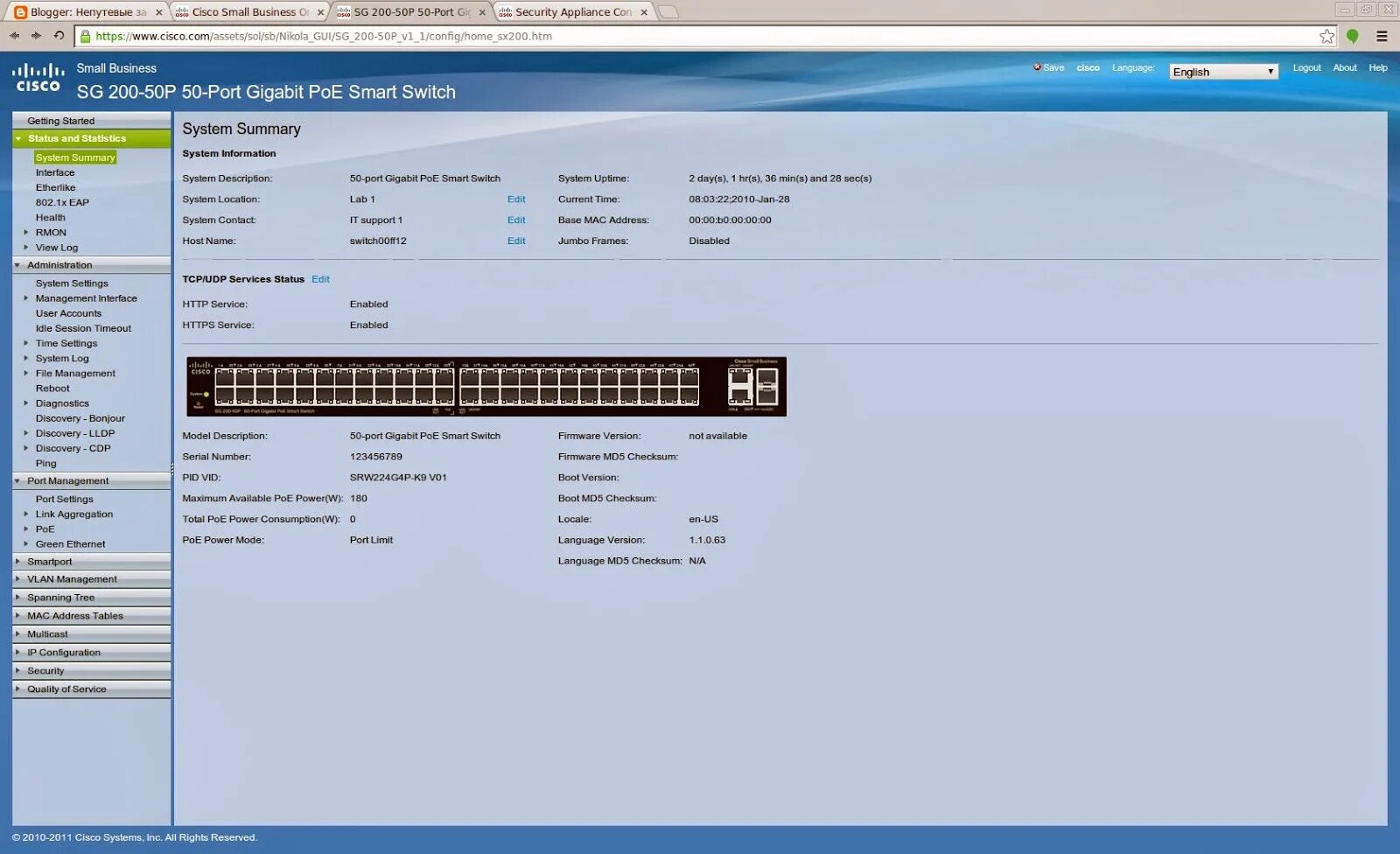The height and width of the screenshot is (854, 1400).
Task: Open System Summary in sidebar
Action: coord(75,157)
